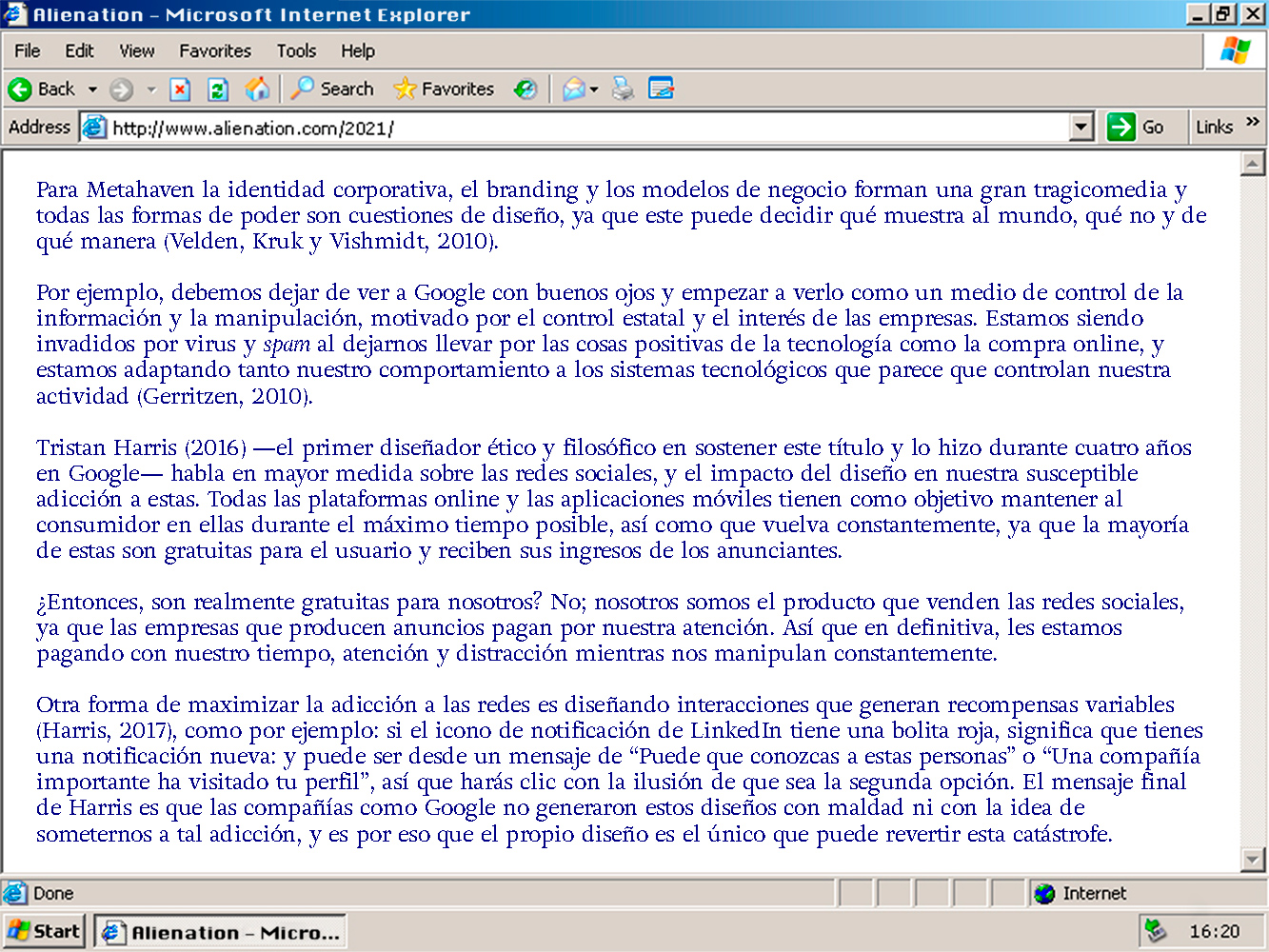
Task: Click the Windows Start button
Action: click(x=44, y=931)
